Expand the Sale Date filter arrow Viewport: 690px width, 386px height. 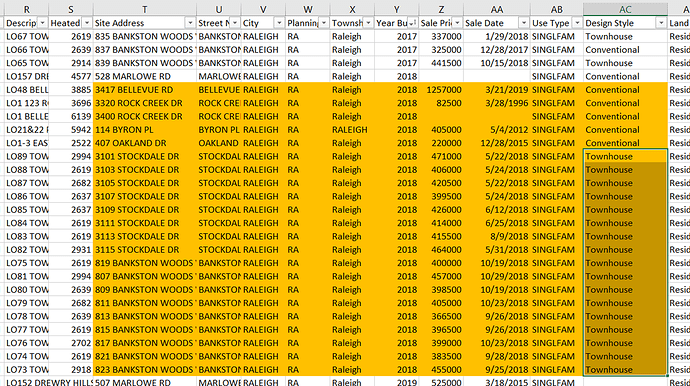point(523,23)
